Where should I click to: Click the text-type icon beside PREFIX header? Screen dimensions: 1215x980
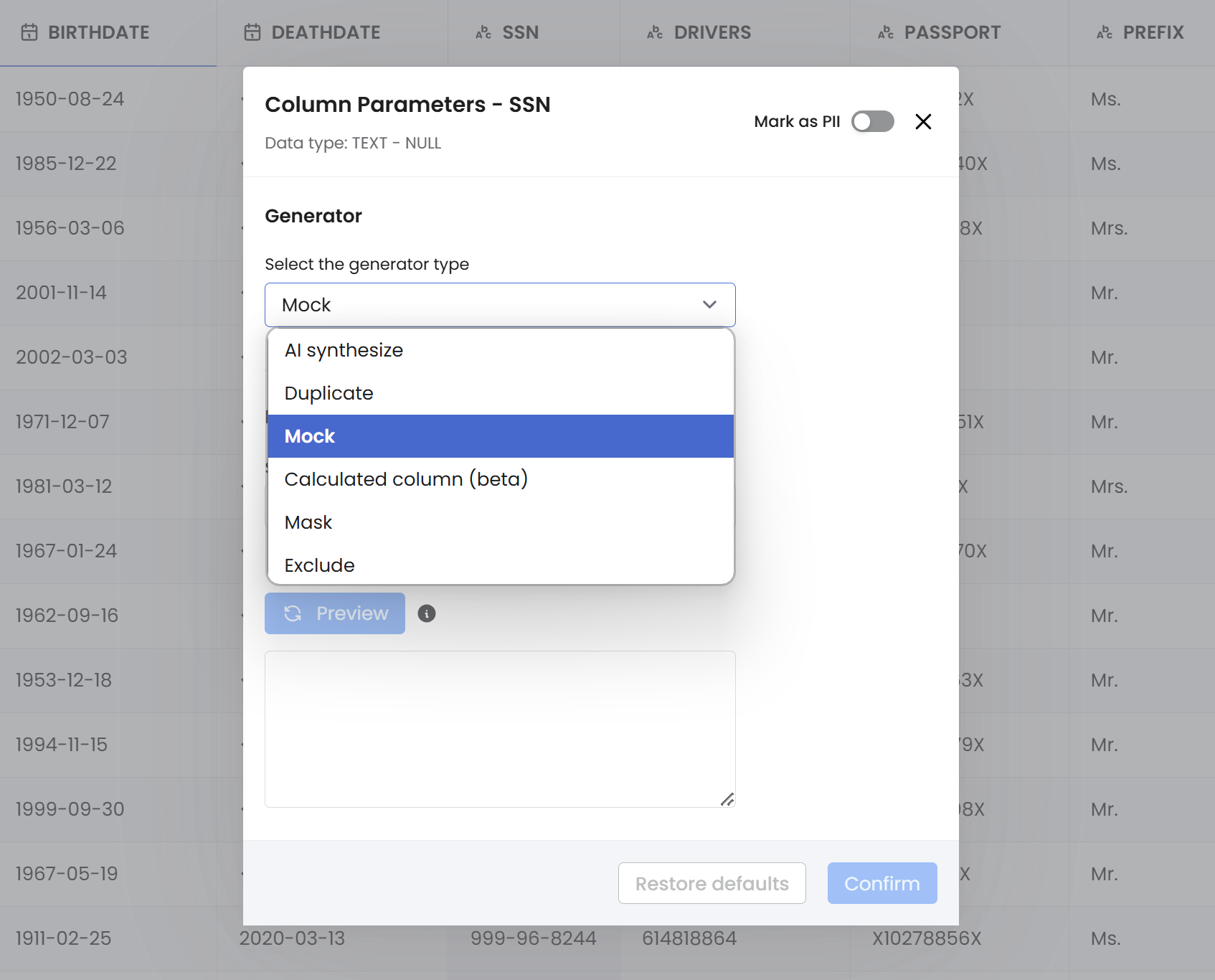pos(1105,32)
